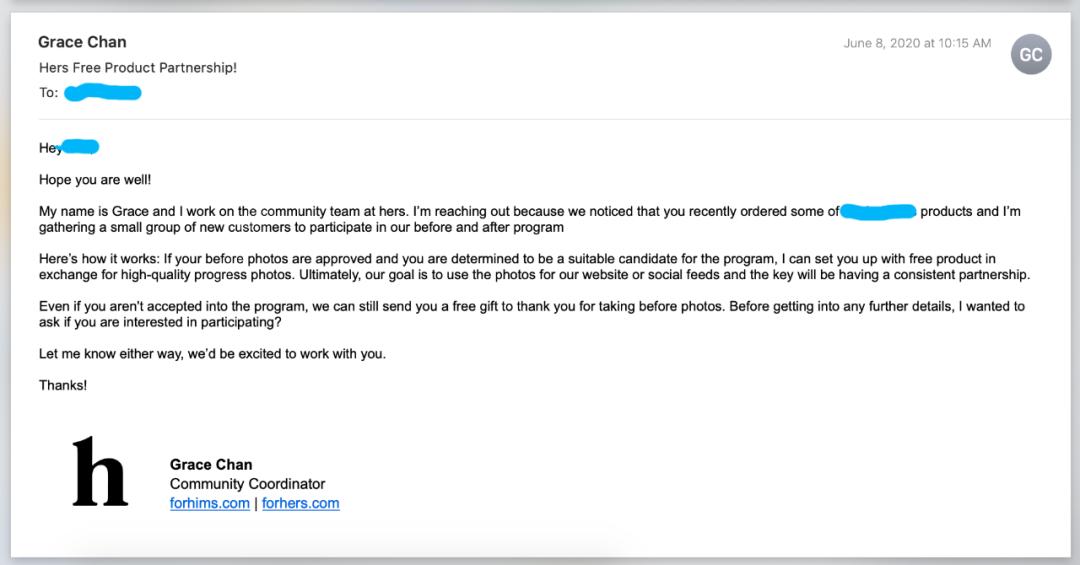Select the "Hers Free Product Partnership!" subject line
1080x565 pixels.
coord(138,68)
